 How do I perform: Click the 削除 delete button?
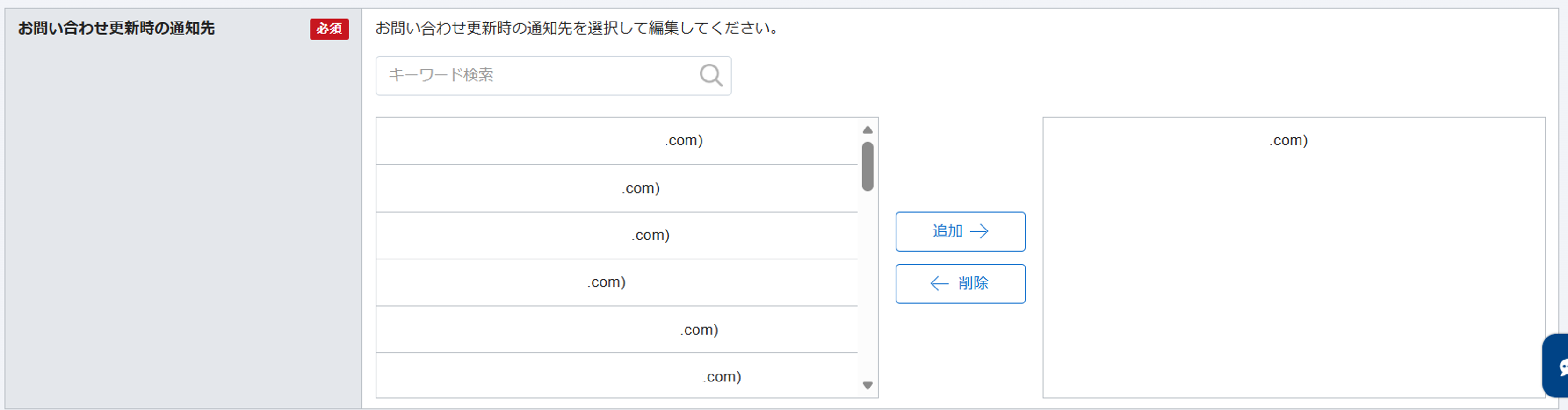point(960,283)
